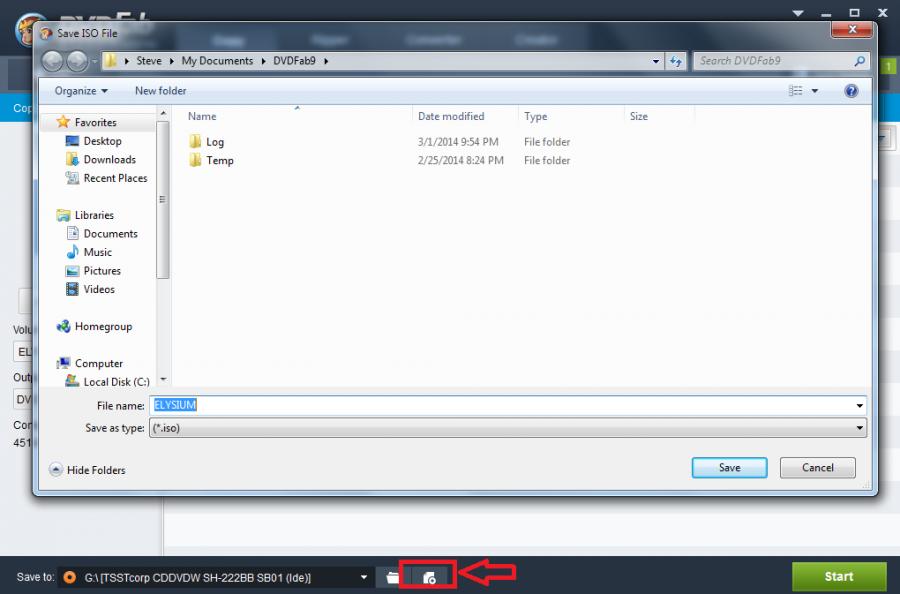
Task: Click the Forward navigation arrow
Action: point(77,61)
